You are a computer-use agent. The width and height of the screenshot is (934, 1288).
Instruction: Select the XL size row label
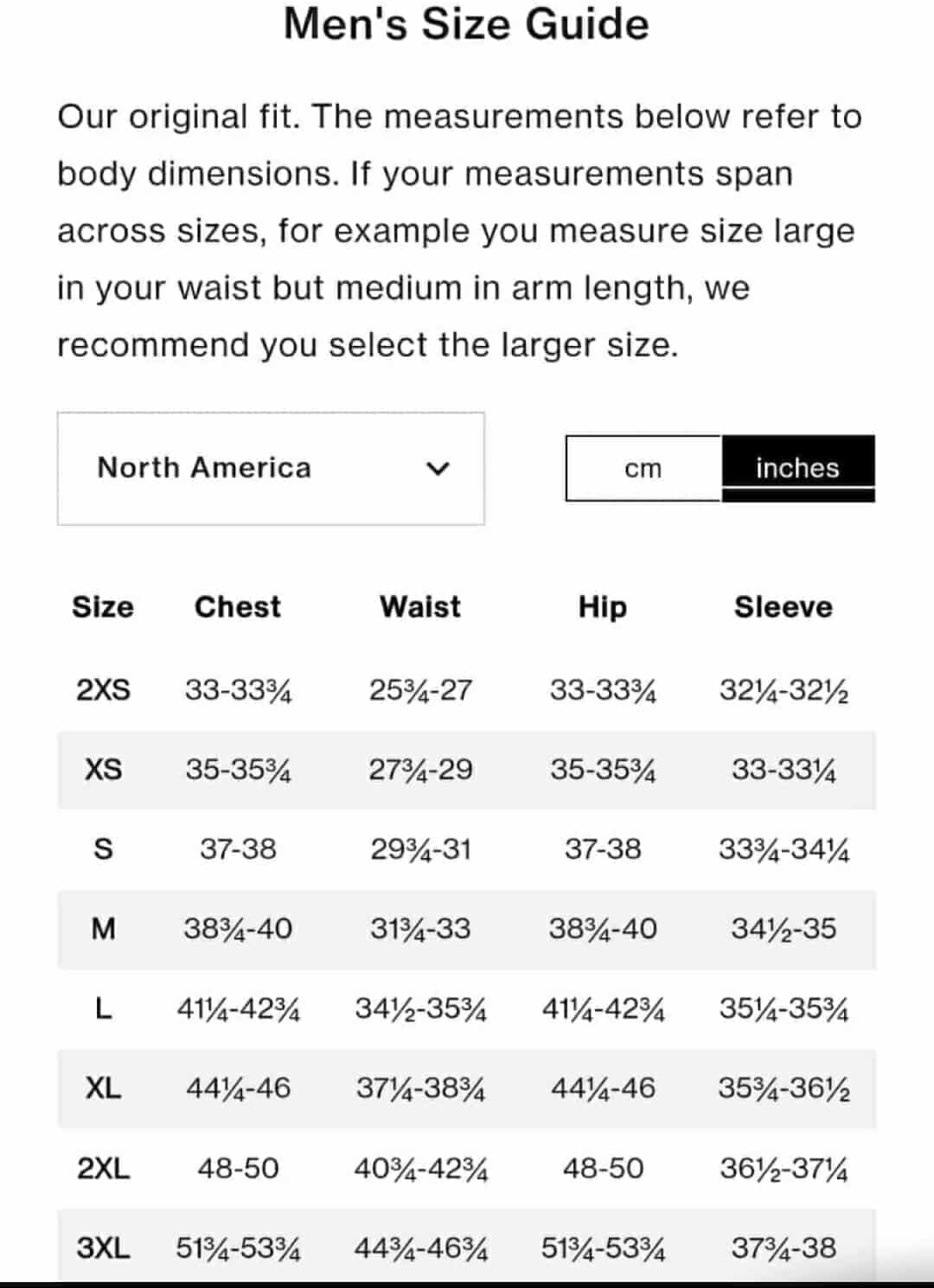click(103, 1088)
